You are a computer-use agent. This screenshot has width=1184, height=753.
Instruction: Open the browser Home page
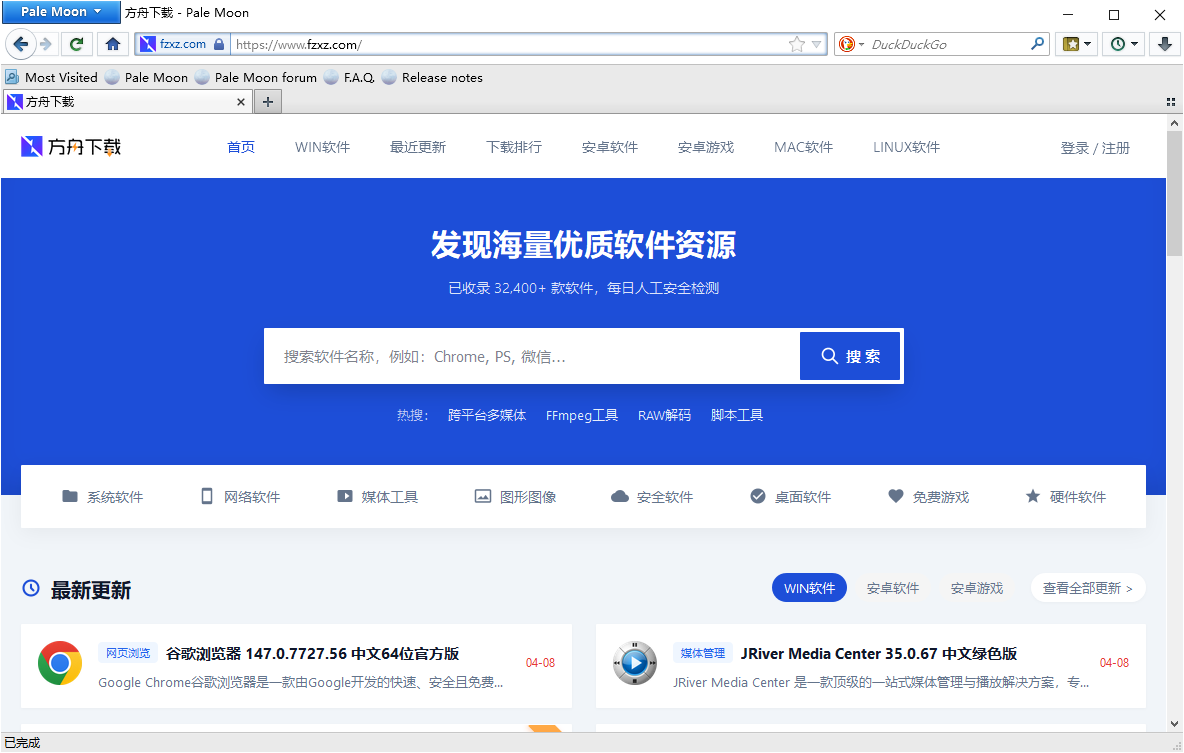coord(112,44)
